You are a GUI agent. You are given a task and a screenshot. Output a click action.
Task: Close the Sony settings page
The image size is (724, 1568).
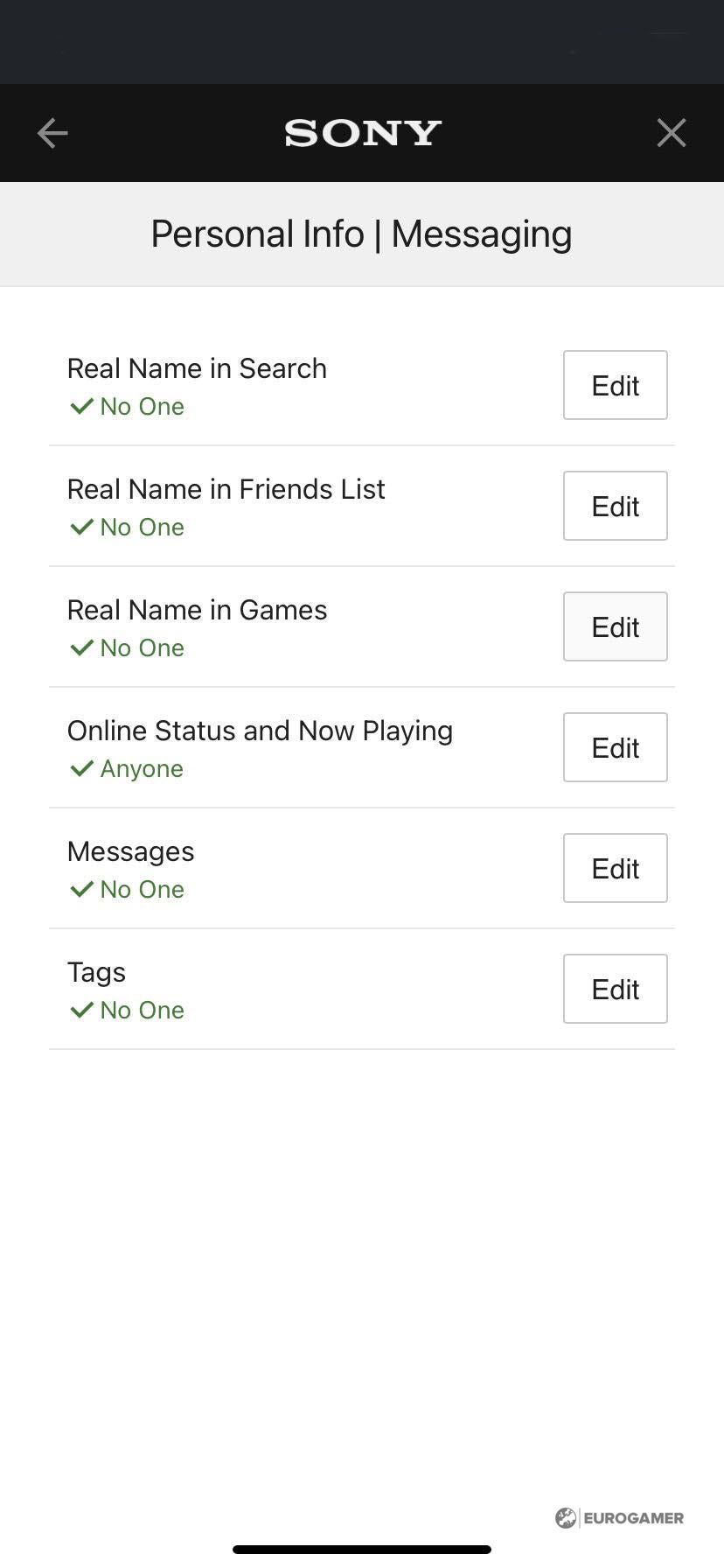pos(671,133)
